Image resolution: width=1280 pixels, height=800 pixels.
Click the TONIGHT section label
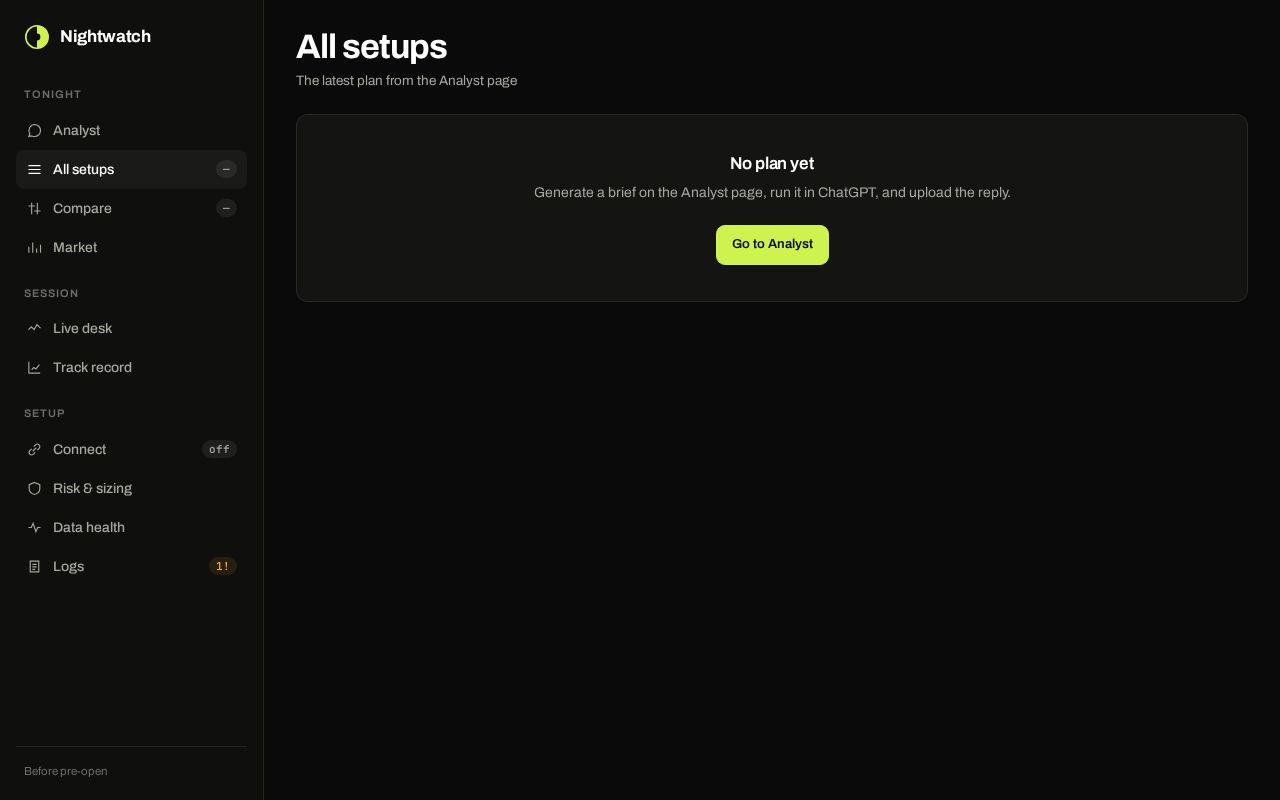click(53, 95)
